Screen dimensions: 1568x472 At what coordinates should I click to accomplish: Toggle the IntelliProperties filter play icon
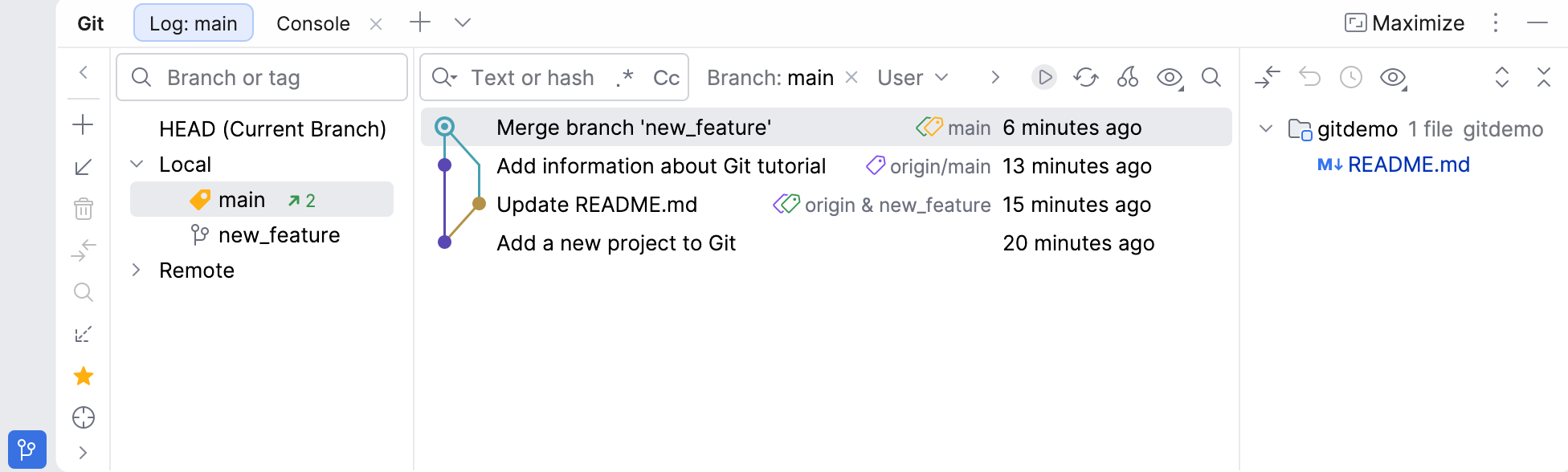(x=1044, y=77)
